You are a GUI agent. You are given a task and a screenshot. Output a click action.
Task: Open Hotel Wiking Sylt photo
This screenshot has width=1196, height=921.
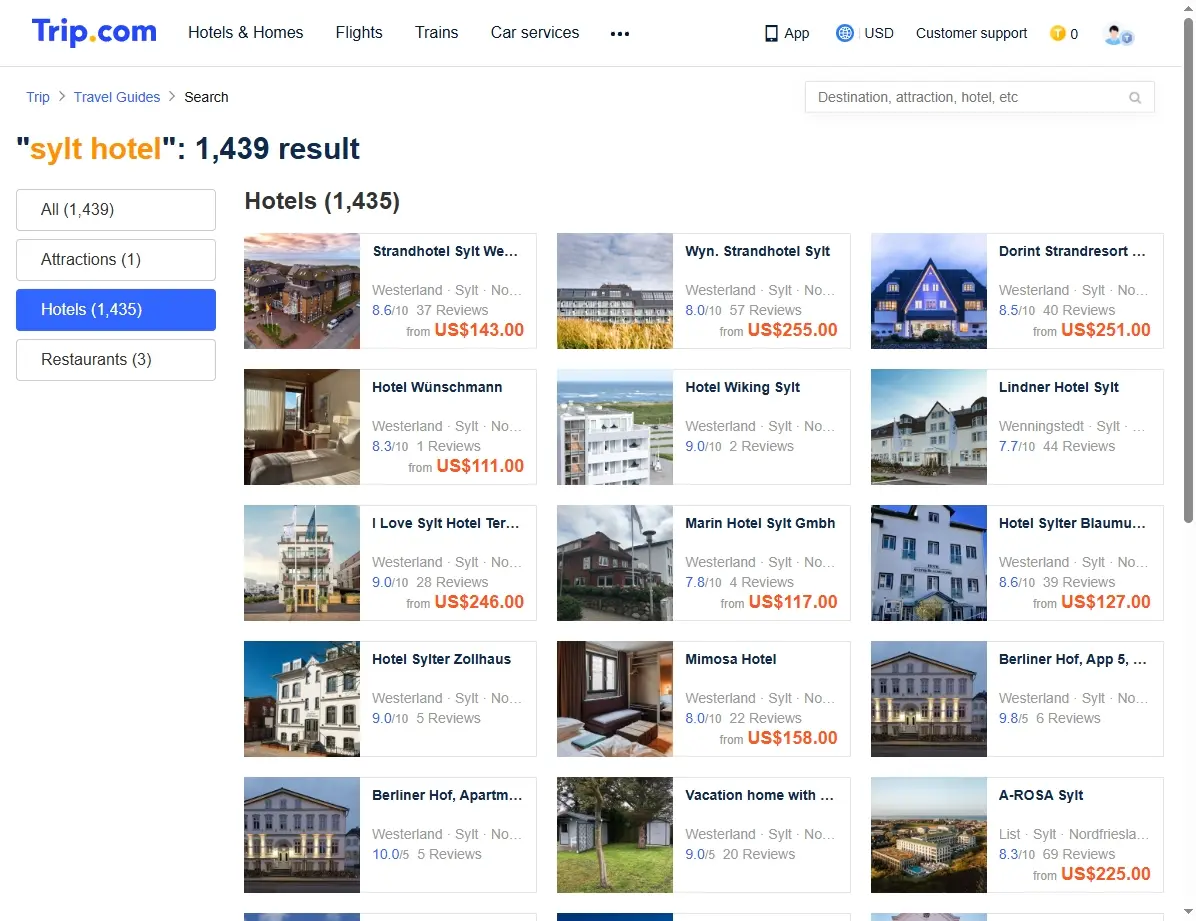pyautogui.click(x=615, y=427)
